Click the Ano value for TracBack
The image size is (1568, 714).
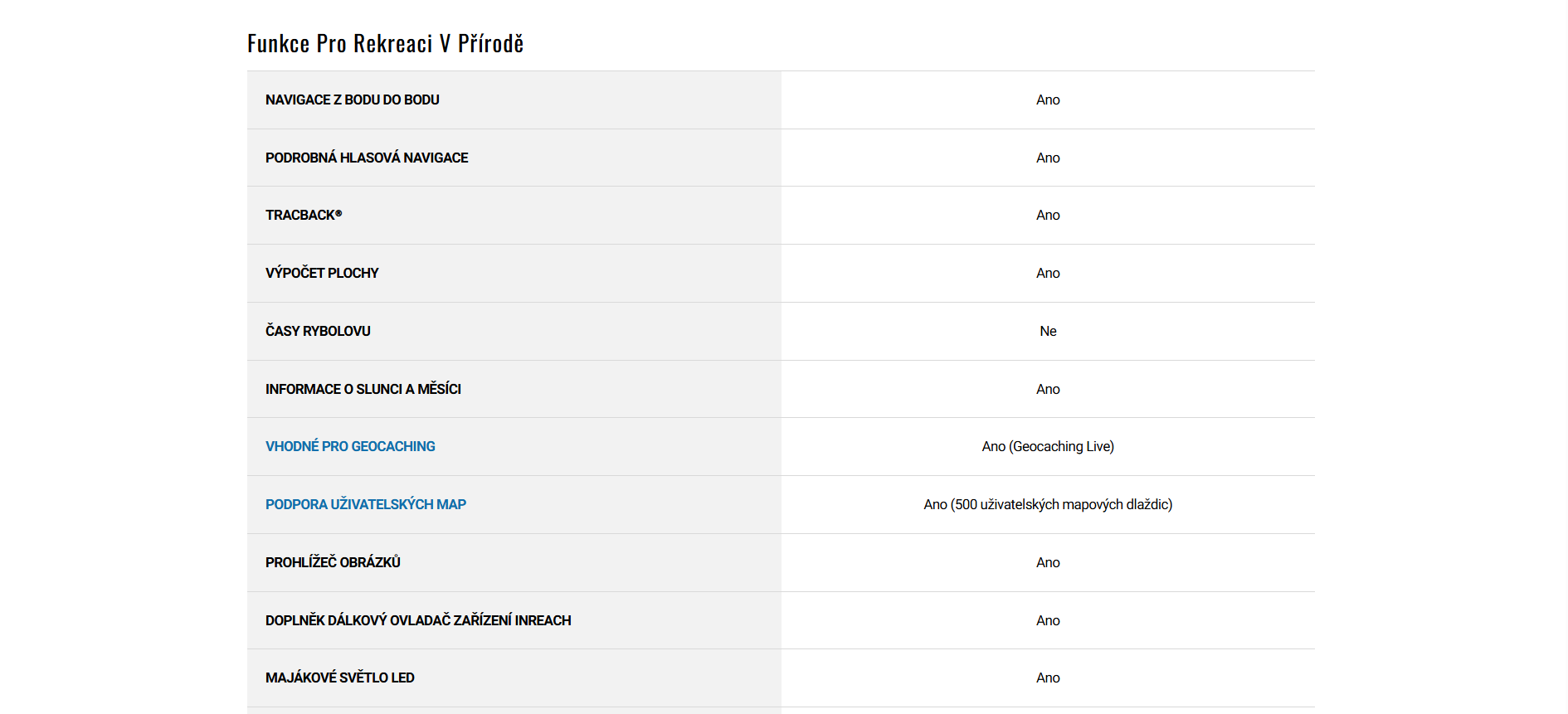coord(1048,216)
